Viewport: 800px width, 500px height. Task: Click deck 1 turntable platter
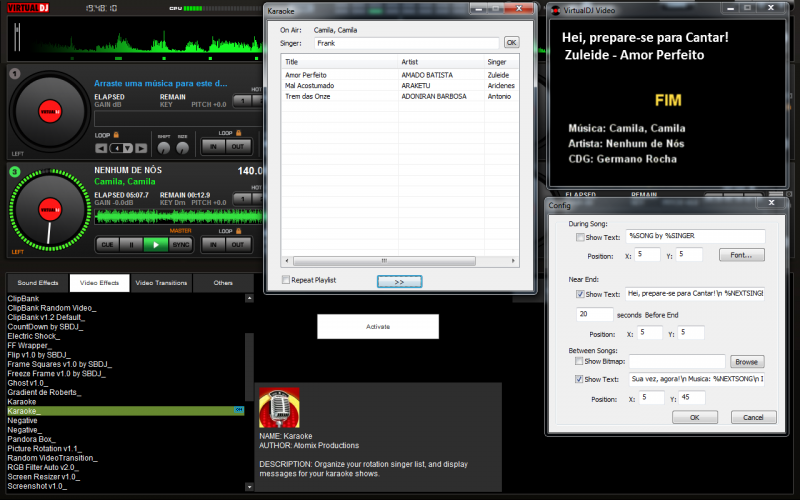[x=50, y=112]
